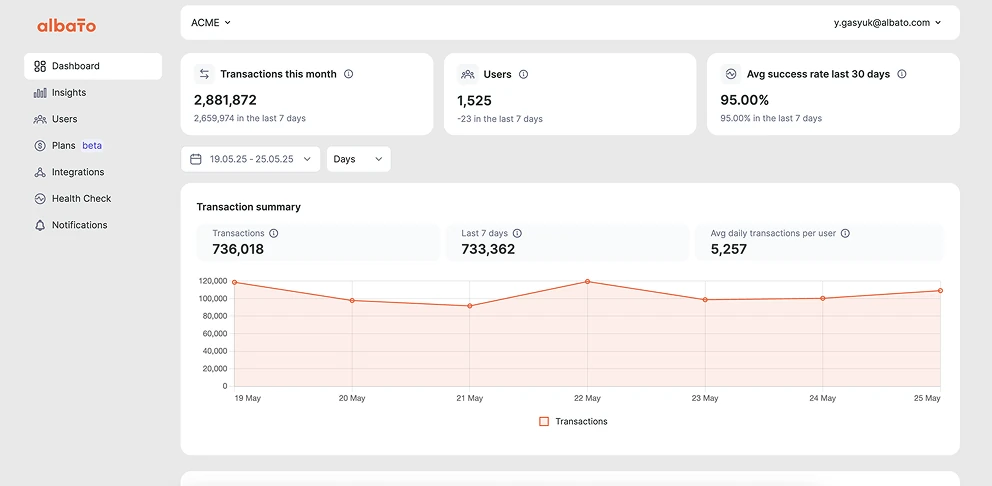Click the Avg success rate pulse icon
992x486 pixels.
731,74
